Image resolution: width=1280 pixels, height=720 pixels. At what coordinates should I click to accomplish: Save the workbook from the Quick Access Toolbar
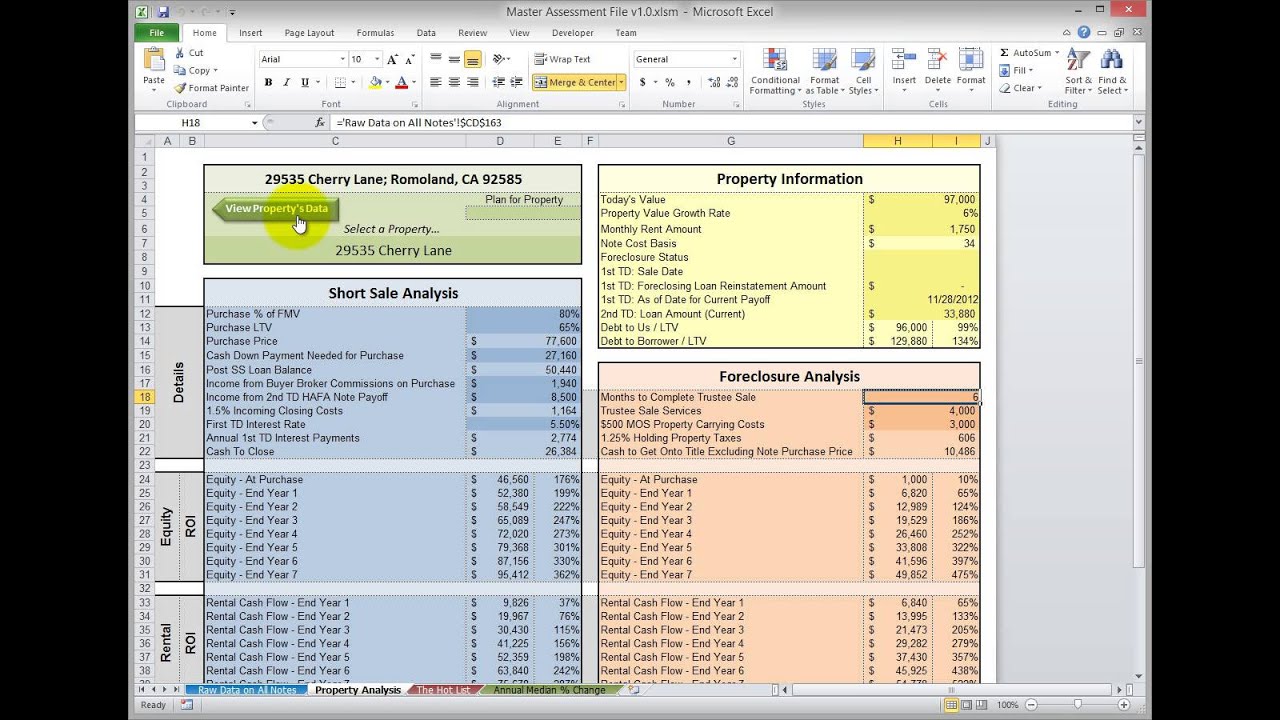(163, 12)
